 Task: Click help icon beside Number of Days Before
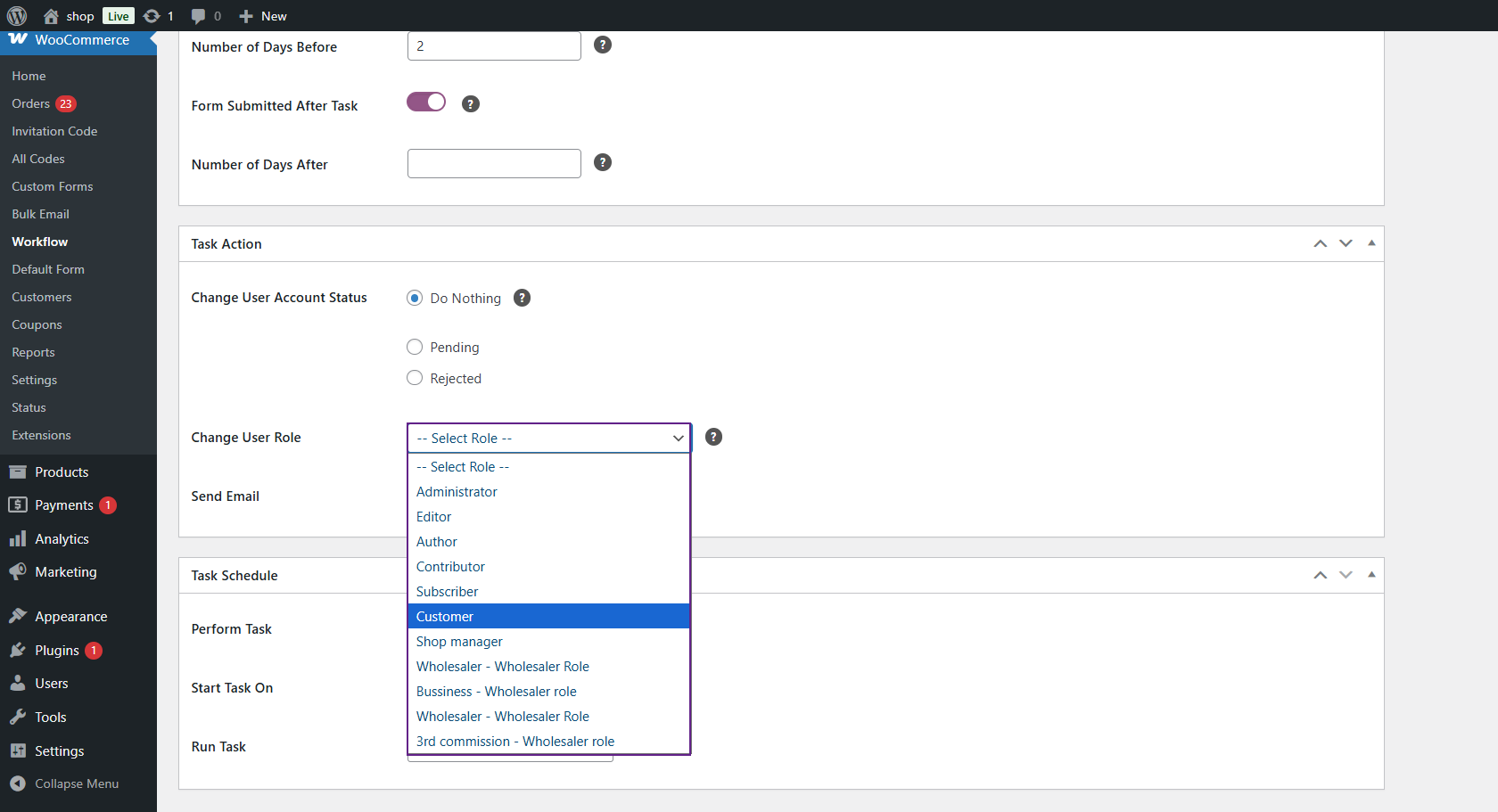click(603, 45)
